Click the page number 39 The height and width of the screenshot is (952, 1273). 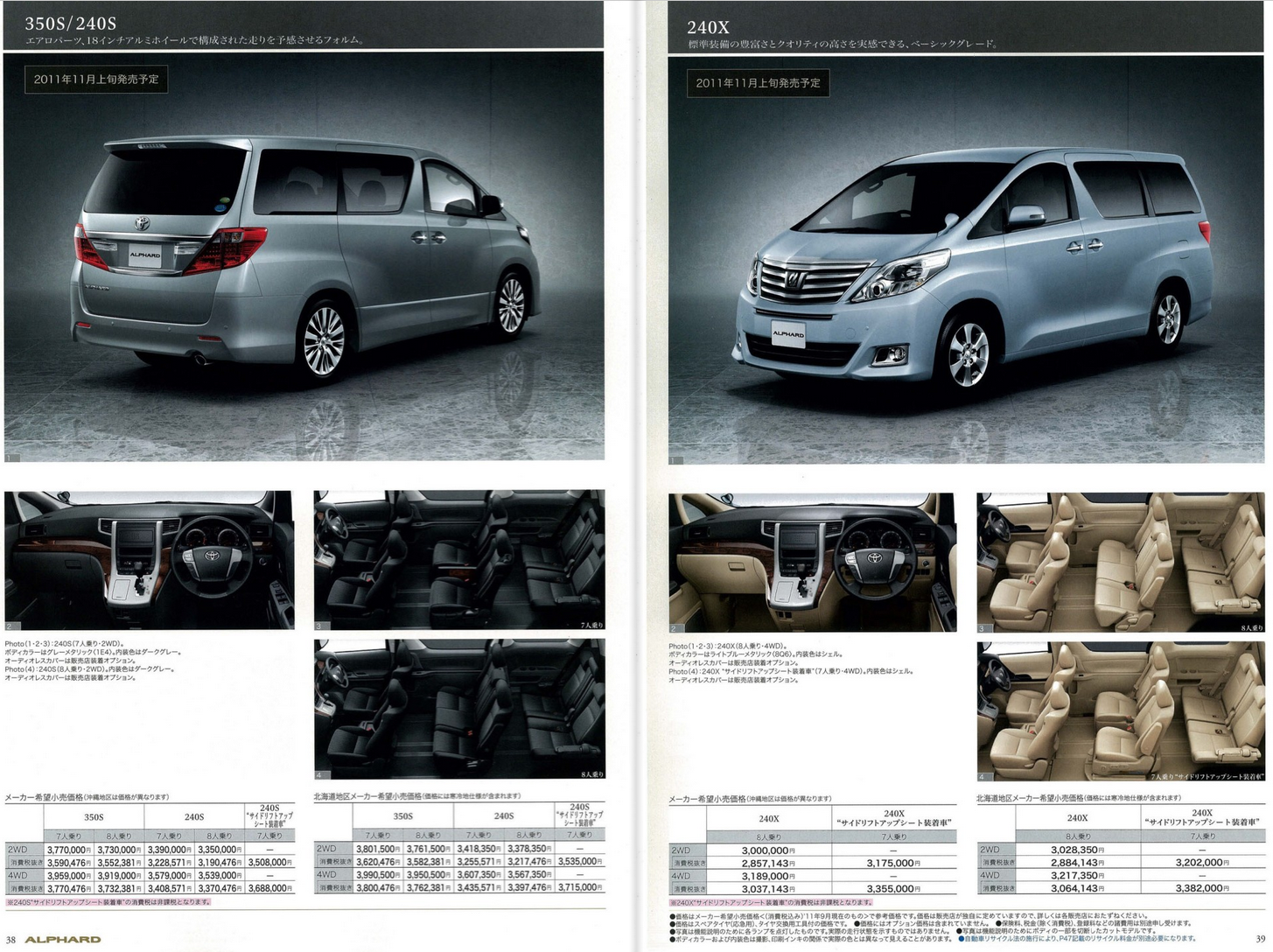tap(1260, 939)
